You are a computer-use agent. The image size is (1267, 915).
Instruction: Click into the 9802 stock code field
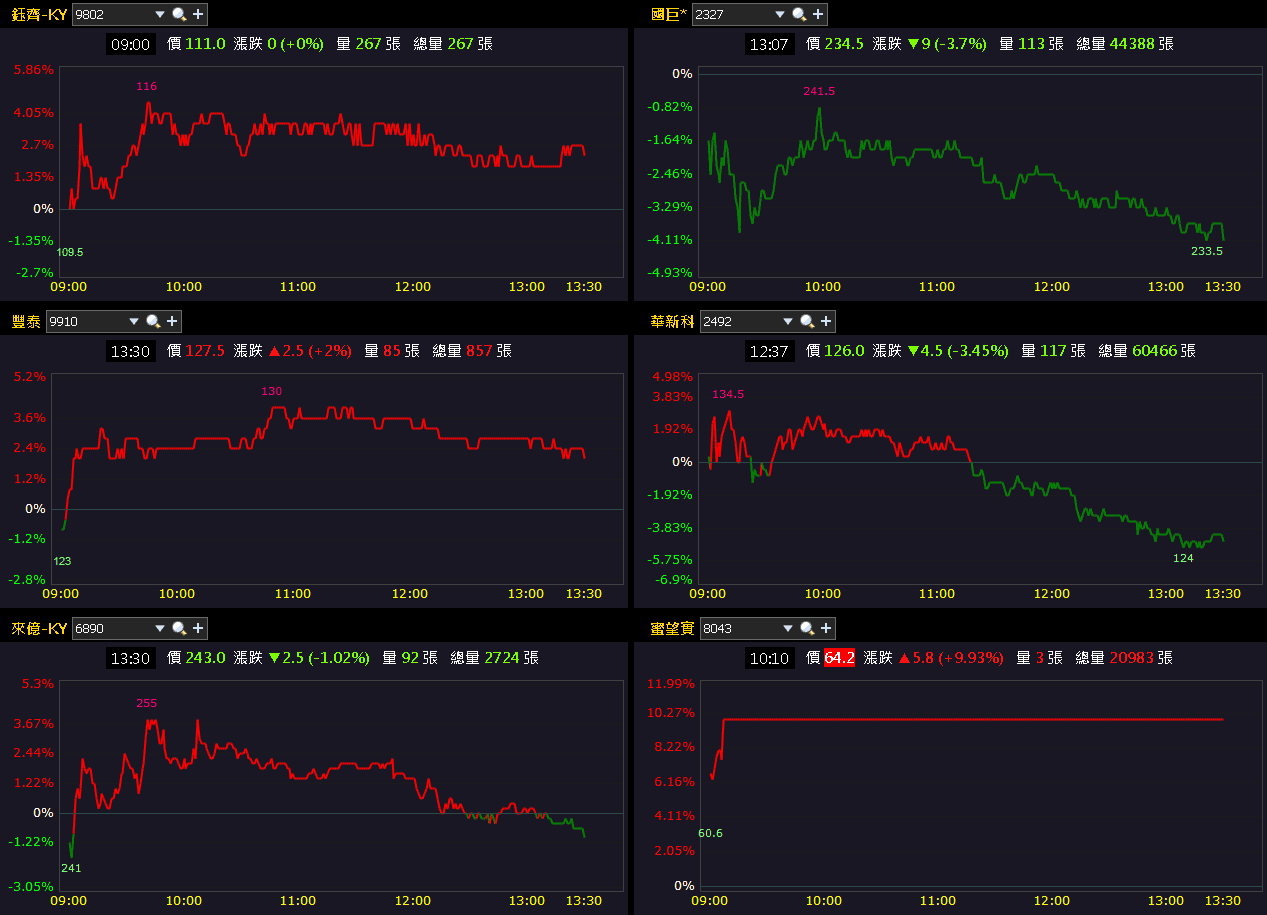click(x=112, y=14)
